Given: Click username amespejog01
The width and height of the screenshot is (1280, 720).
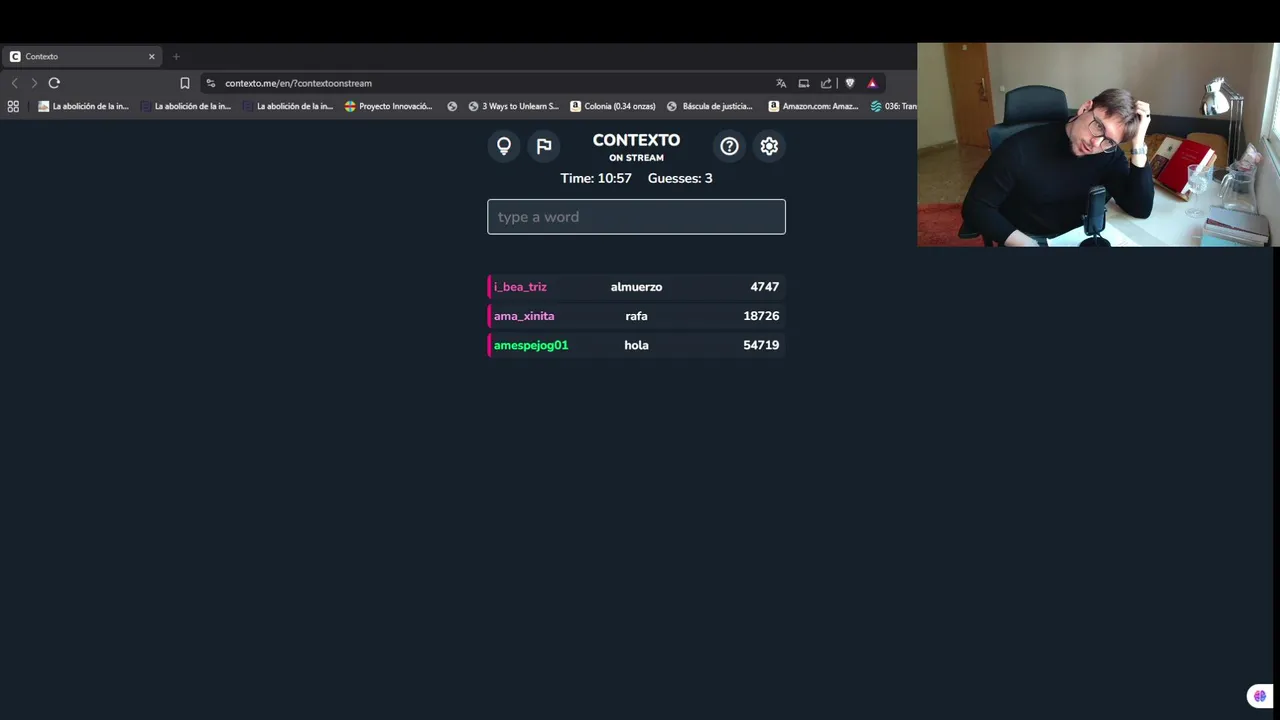Looking at the screenshot, I should point(531,345).
